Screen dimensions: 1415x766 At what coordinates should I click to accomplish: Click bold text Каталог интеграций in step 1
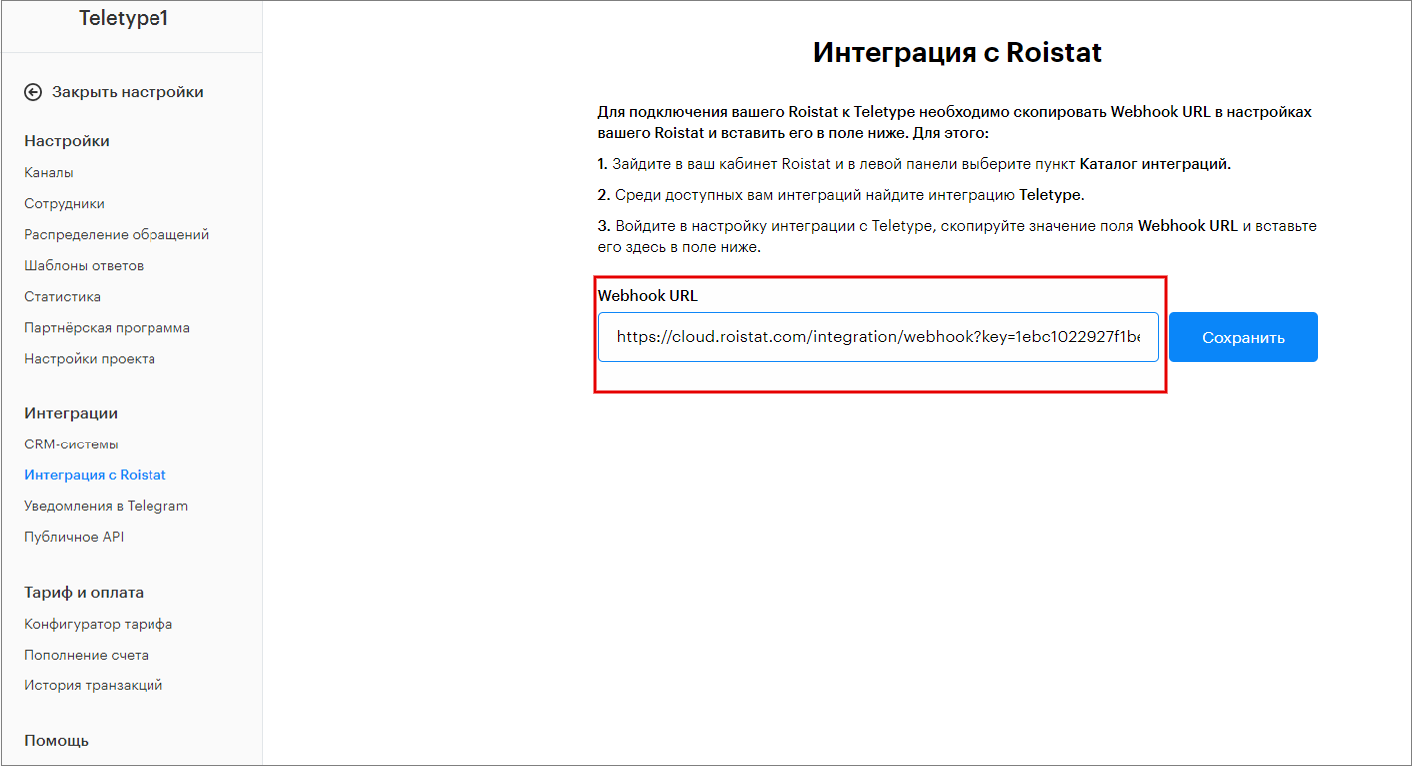(1155, 164)
